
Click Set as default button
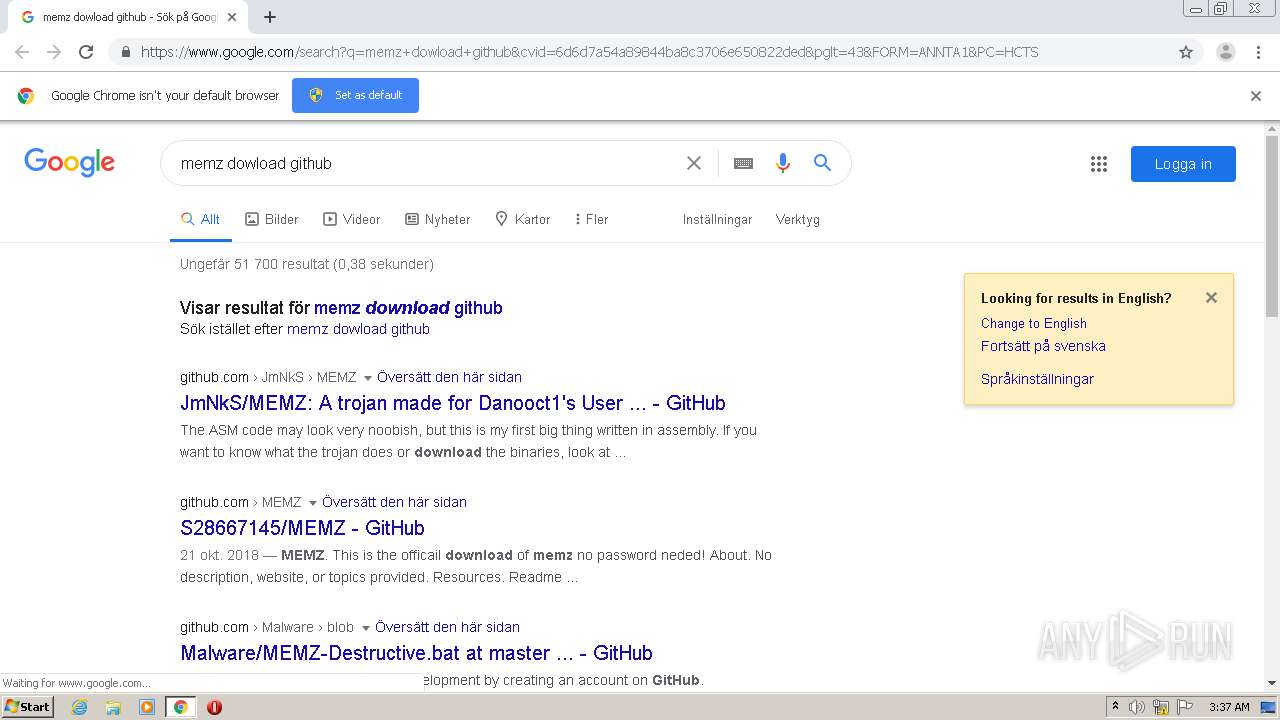point(355,95)
